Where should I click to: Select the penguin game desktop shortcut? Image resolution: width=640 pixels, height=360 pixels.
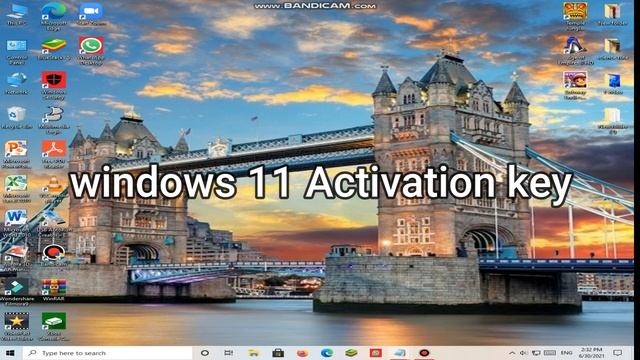pos(575,51)
